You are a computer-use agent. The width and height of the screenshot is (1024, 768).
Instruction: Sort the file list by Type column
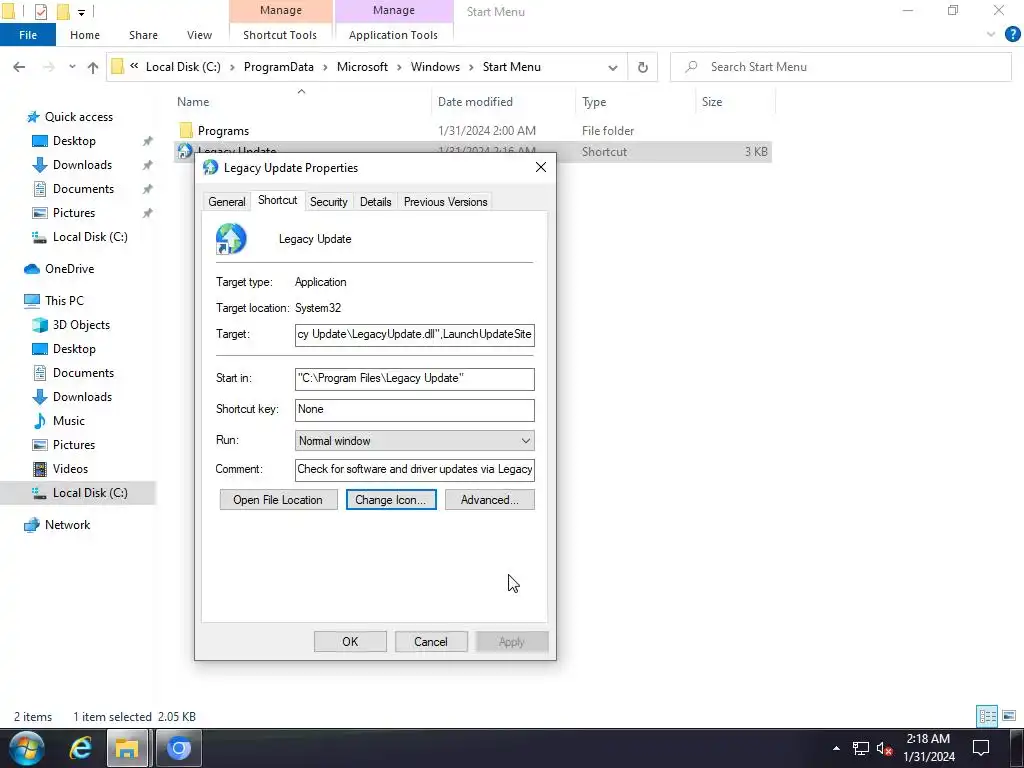click(594, 102)
